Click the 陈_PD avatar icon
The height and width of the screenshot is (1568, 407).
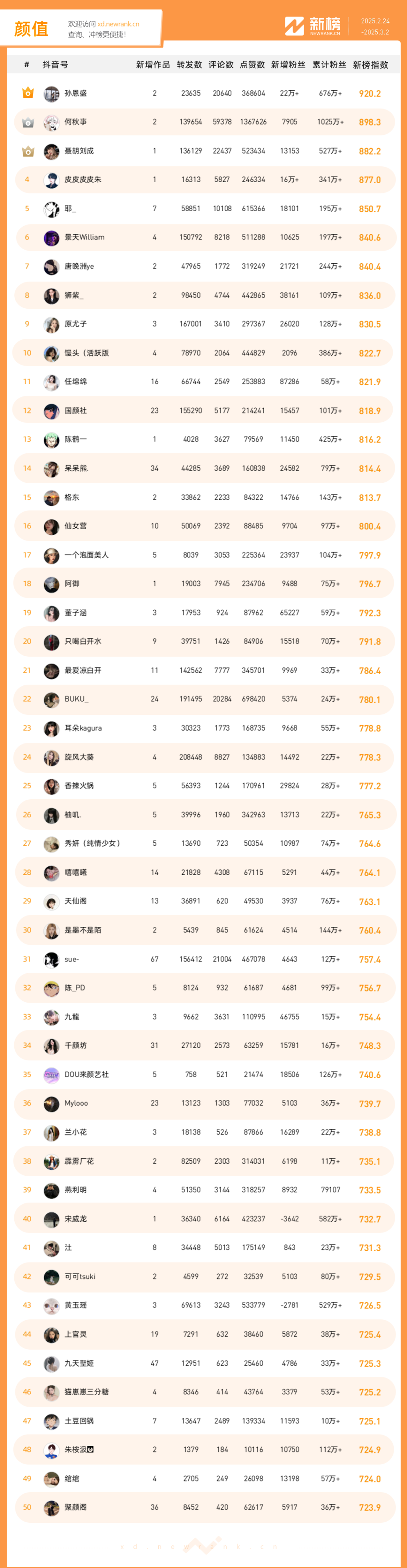pos(51,988)
